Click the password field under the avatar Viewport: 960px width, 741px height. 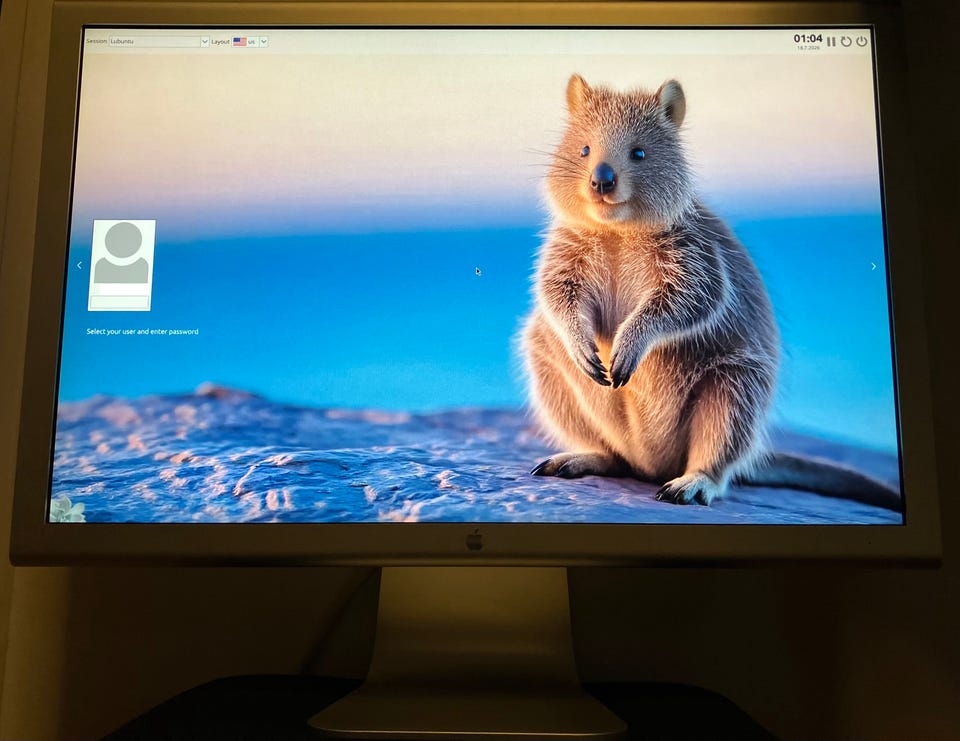[x=119, y=301]
